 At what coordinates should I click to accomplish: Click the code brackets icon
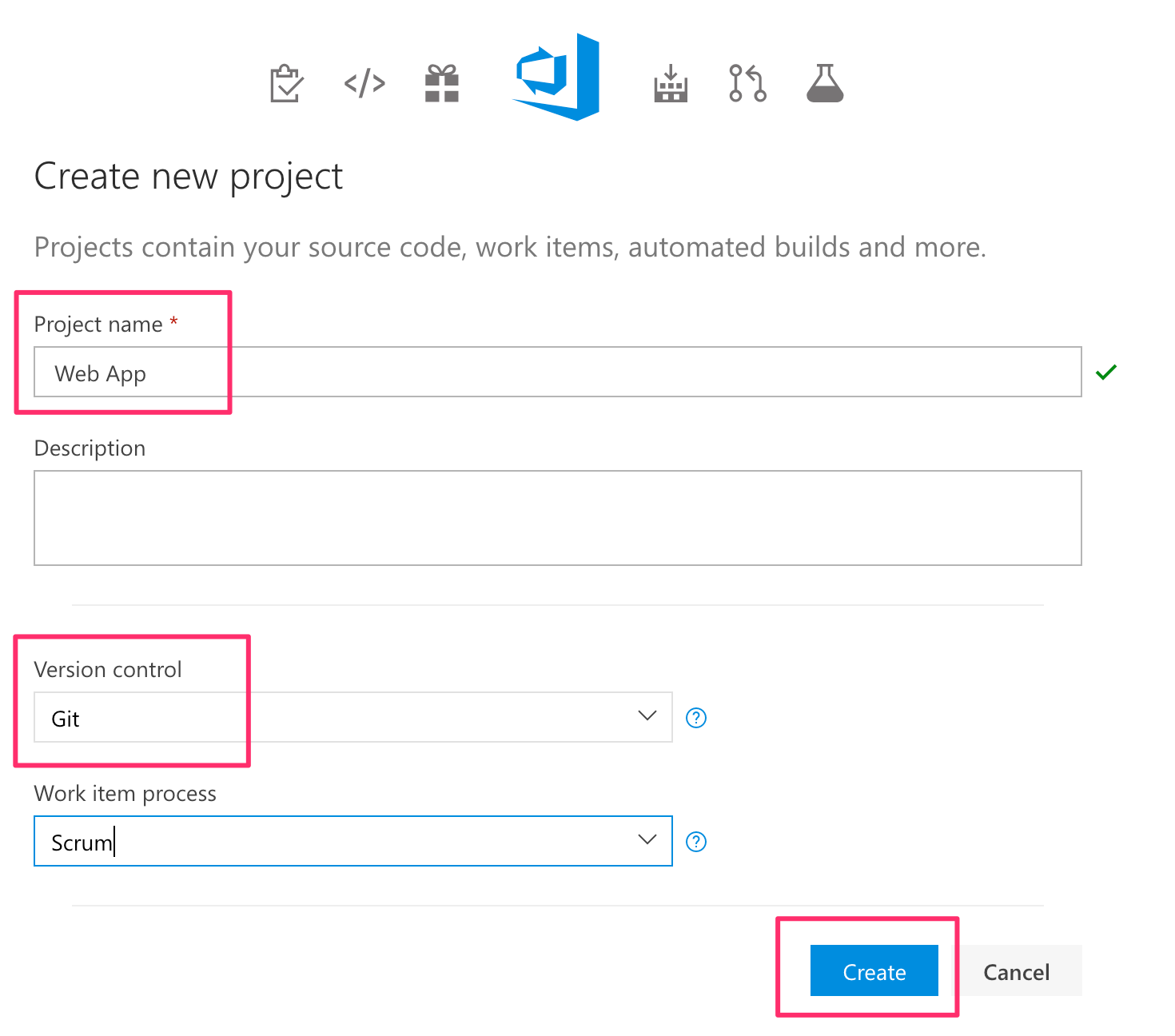tap(364, 83)
